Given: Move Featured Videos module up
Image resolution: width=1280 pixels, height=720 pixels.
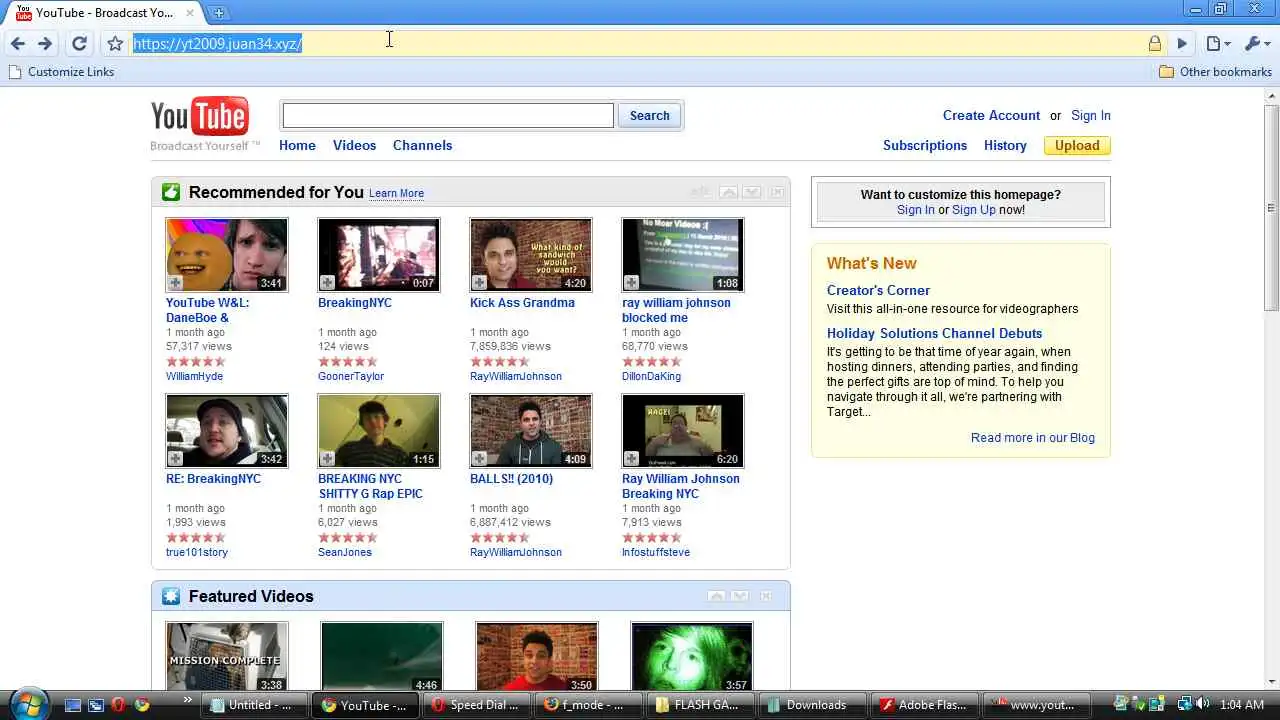Looking at the screenshot, I should 716,596.
